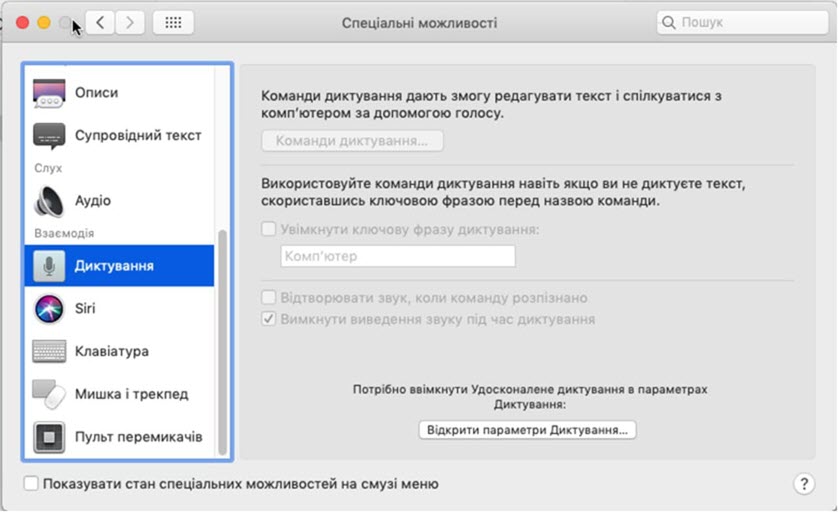Open help with the question mark button

click(x=804, y=484)
